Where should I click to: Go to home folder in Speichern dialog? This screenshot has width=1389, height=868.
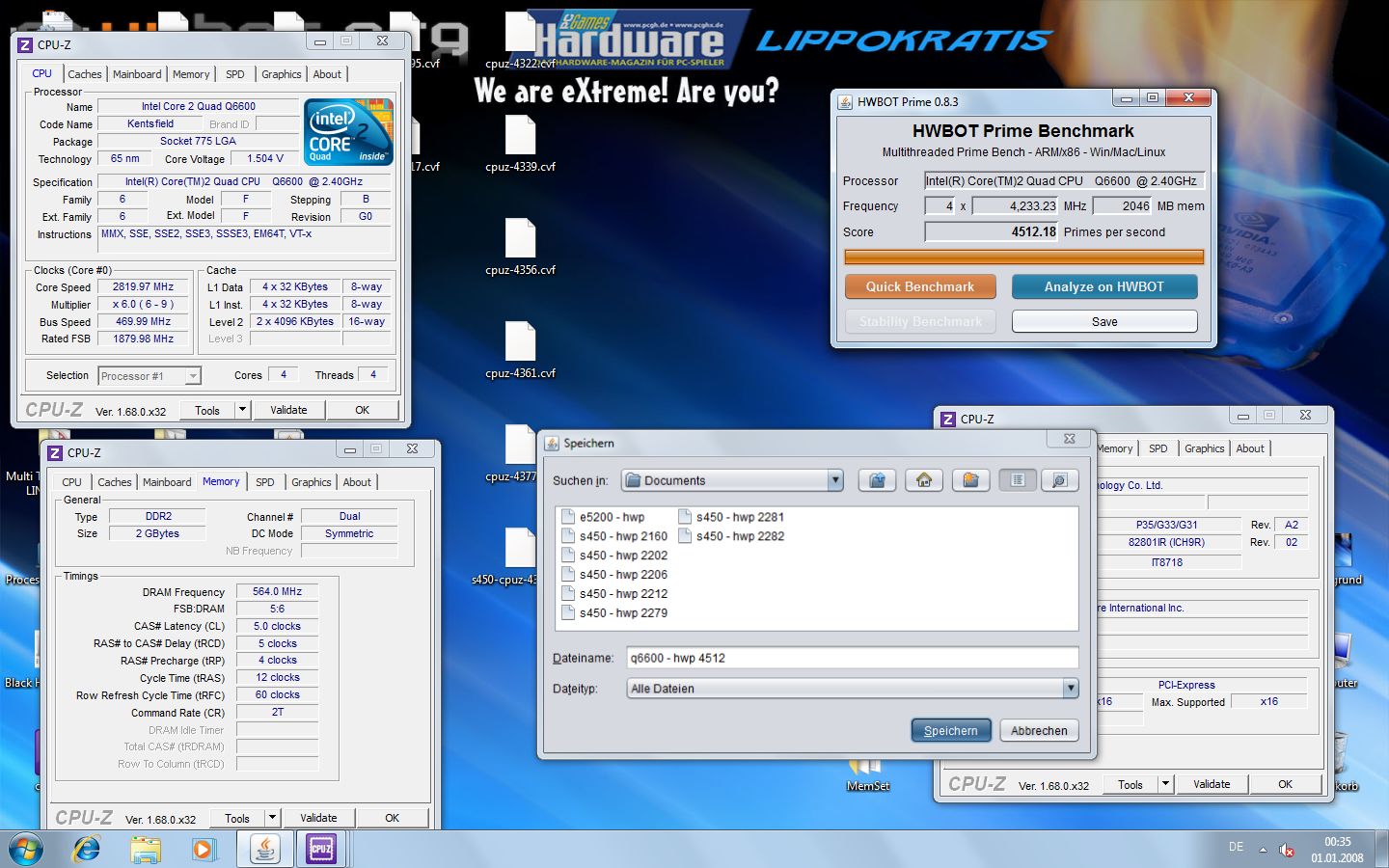pyautogui.click(x=924, y=480)
